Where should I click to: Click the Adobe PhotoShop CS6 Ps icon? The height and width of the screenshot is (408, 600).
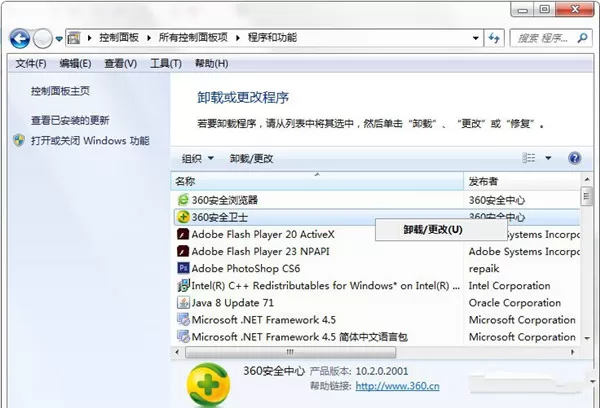point(183,268)
